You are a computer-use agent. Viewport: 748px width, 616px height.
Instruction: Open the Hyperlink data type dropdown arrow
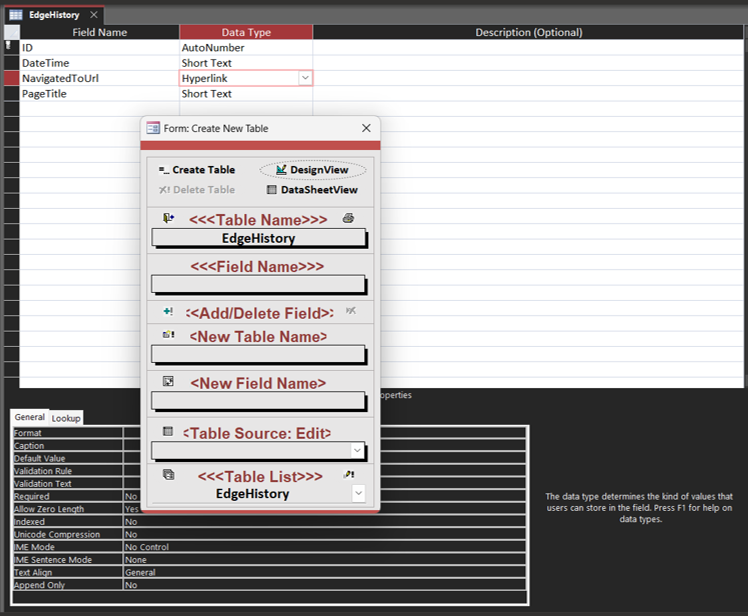point(305,78)
